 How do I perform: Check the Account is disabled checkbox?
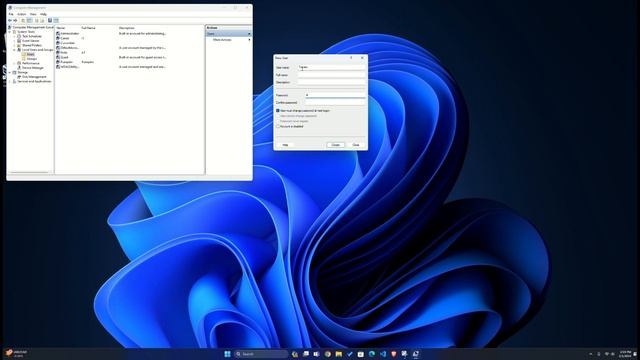tap(278, 127)
